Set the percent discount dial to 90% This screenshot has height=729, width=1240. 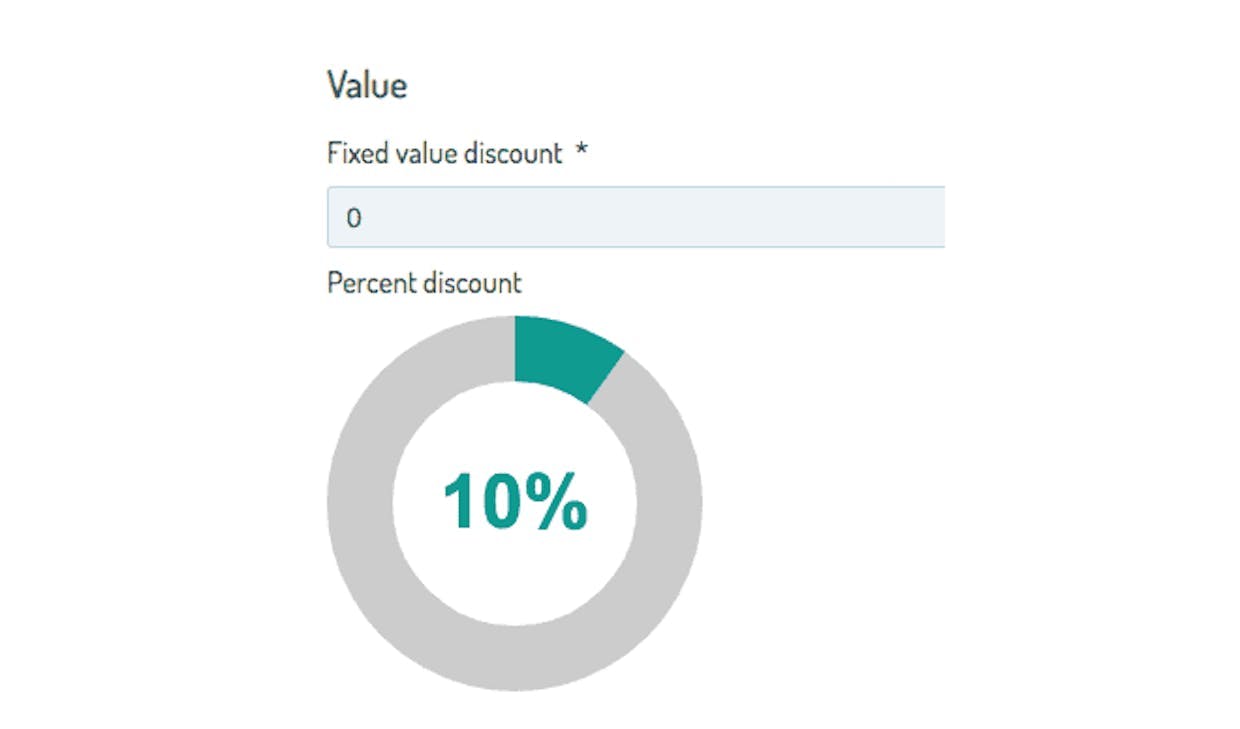(425, 379)
